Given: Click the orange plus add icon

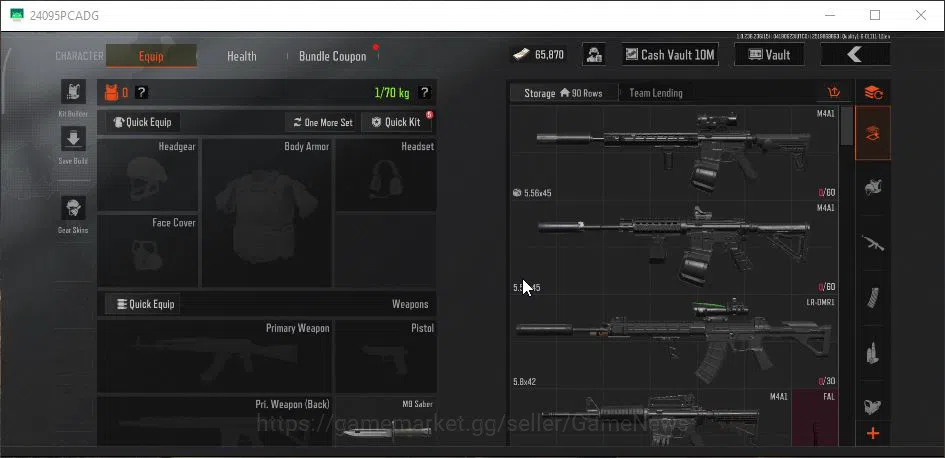Looking at the screenshot, I should pos(873,433).
